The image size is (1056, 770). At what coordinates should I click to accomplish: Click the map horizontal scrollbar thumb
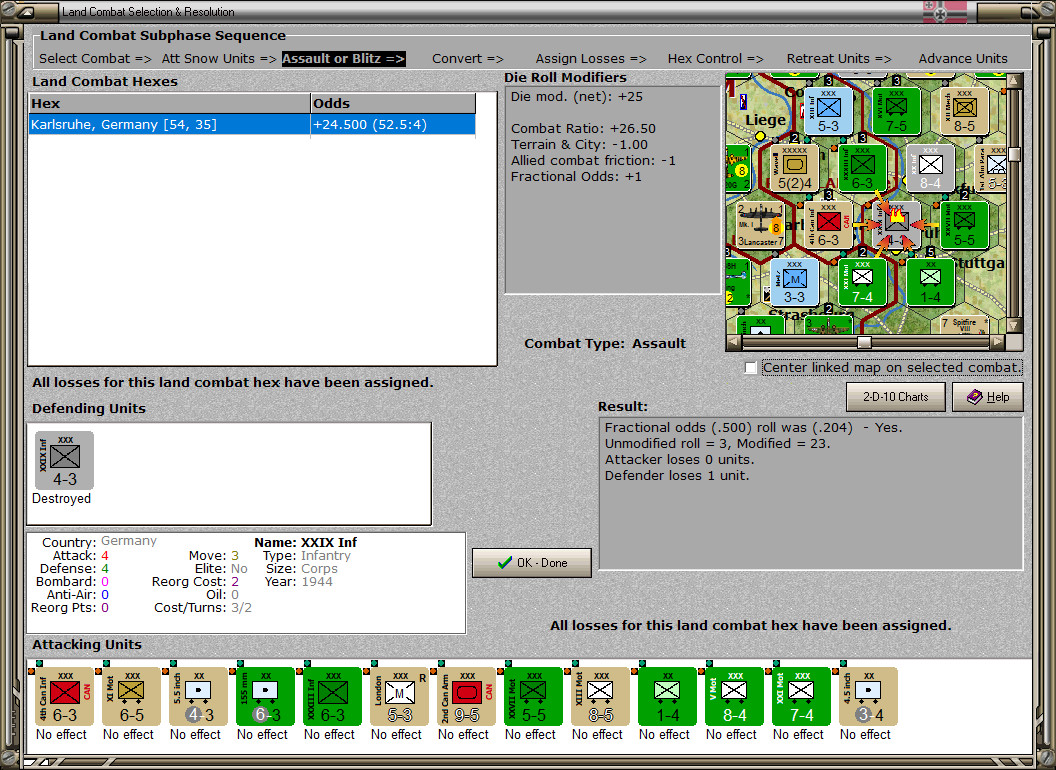click(x=864, y=342)
